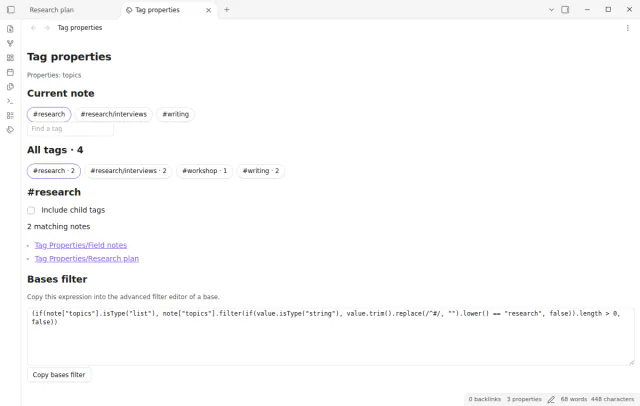Click '68 words' in status bar

click(573, 399)
